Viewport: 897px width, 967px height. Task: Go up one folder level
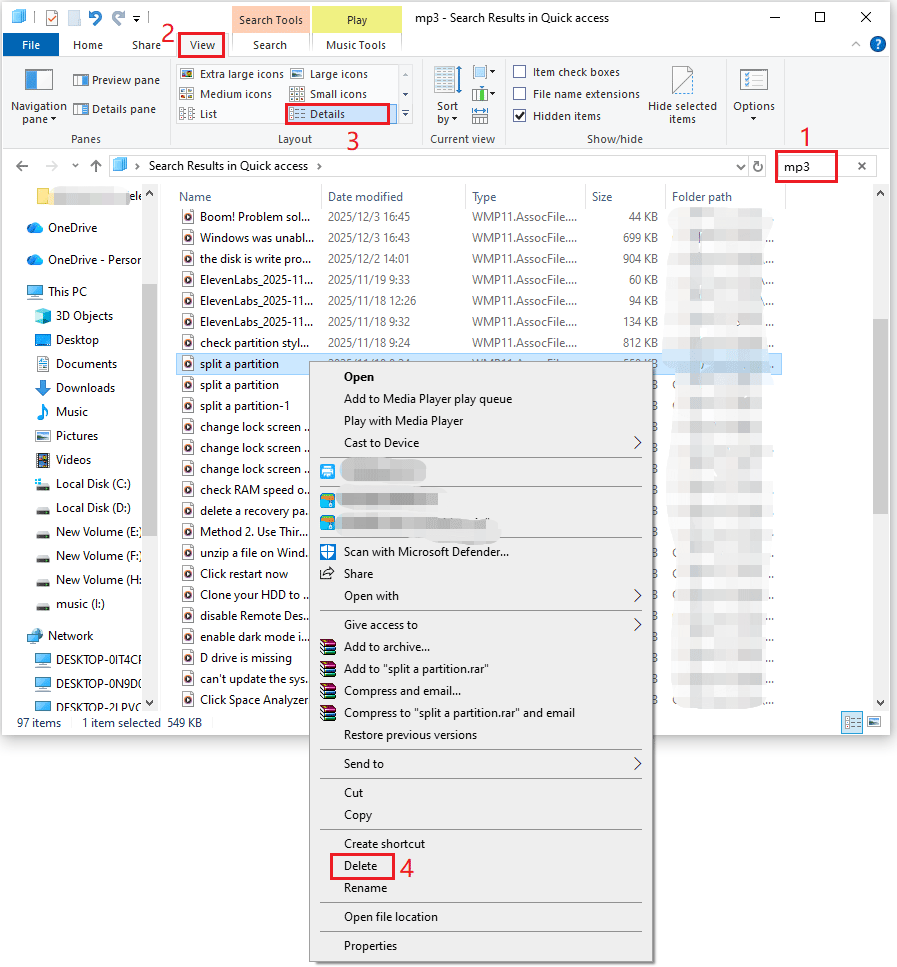click(96, 166)
